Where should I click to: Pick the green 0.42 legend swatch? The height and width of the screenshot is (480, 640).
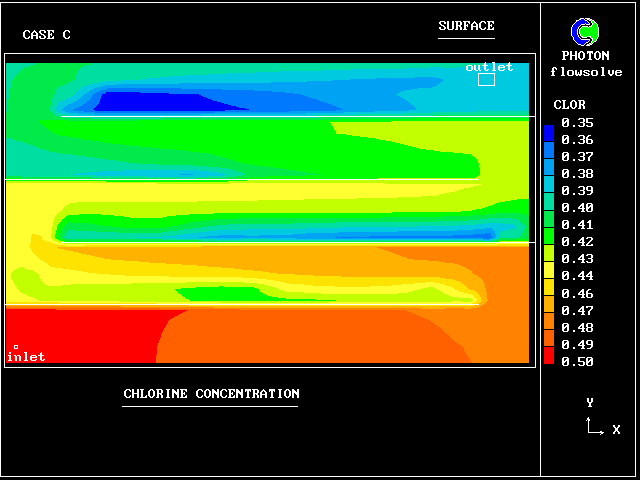pos(548,241)
